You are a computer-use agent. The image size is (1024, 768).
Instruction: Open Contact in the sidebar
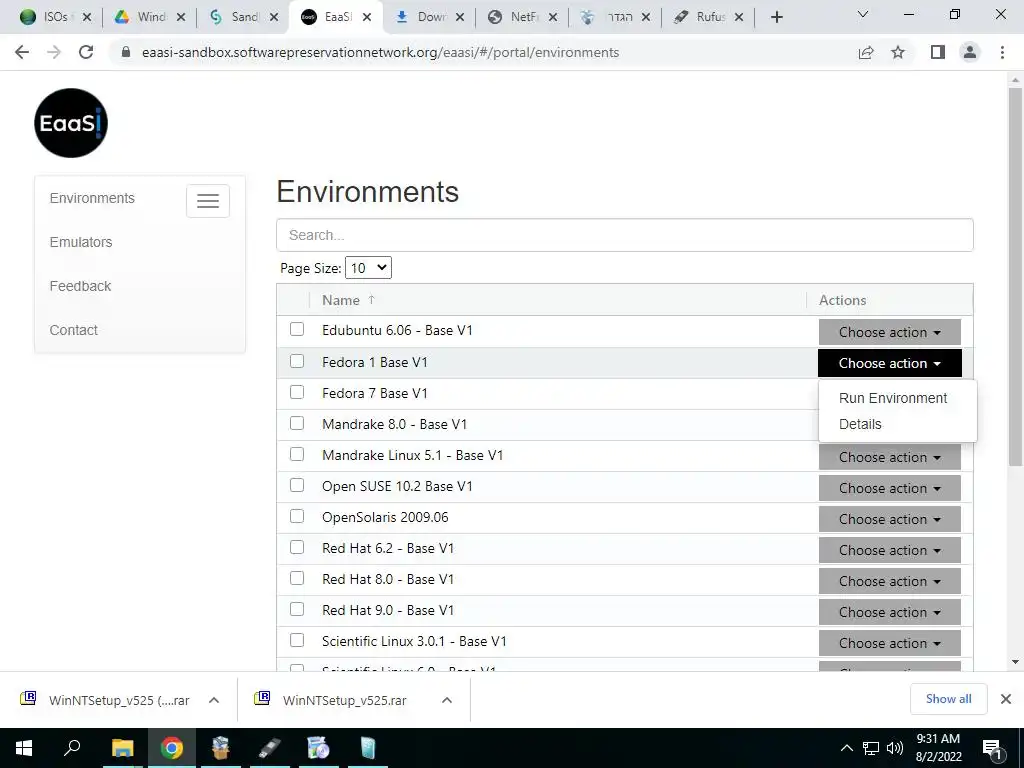click(x=73, y=330)
